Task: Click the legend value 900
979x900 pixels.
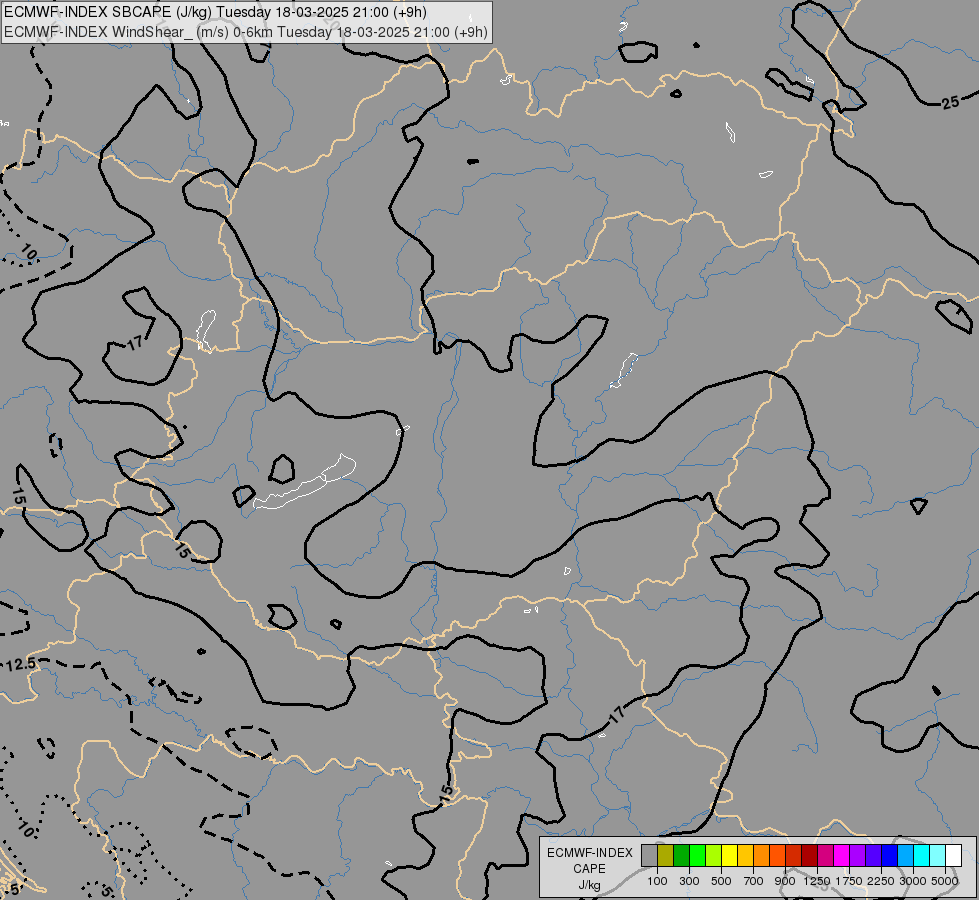Action: (x=785, y=881)
